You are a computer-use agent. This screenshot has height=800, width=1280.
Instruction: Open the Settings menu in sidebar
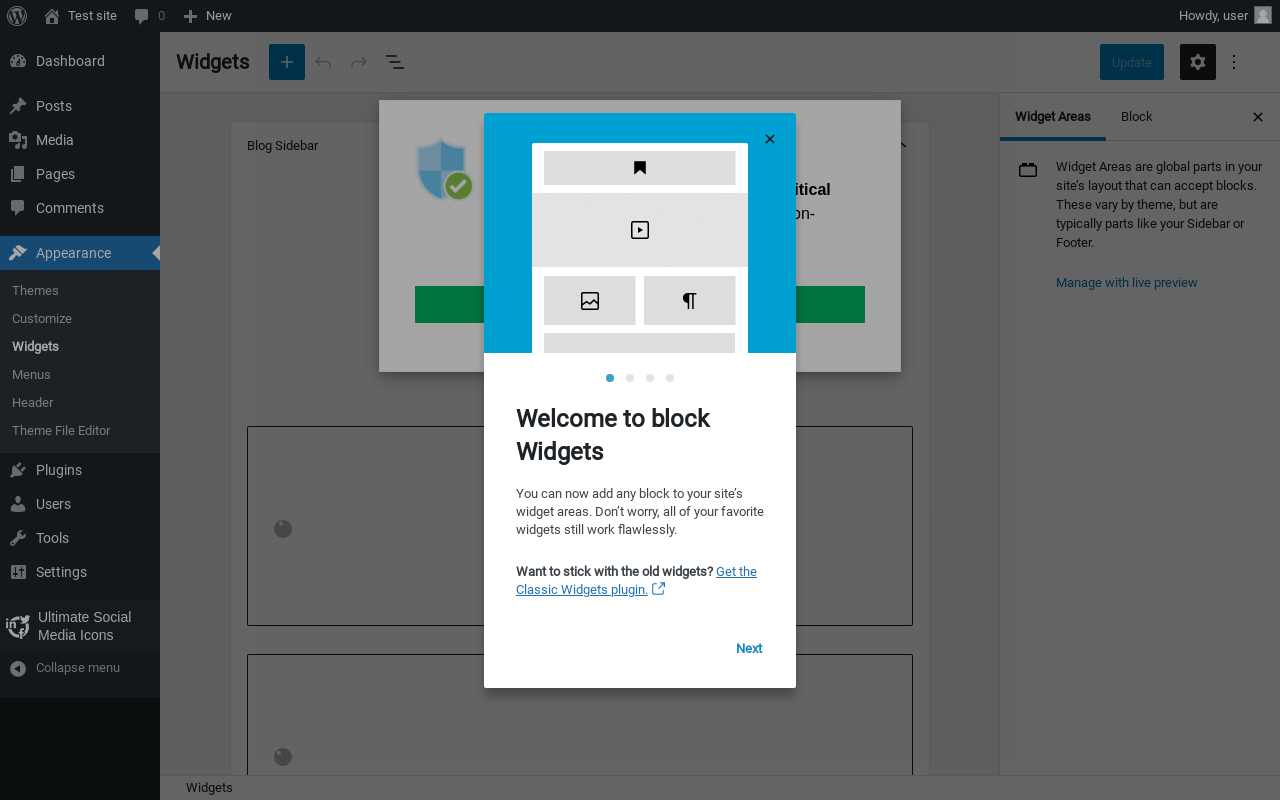(x=80, y=572)
